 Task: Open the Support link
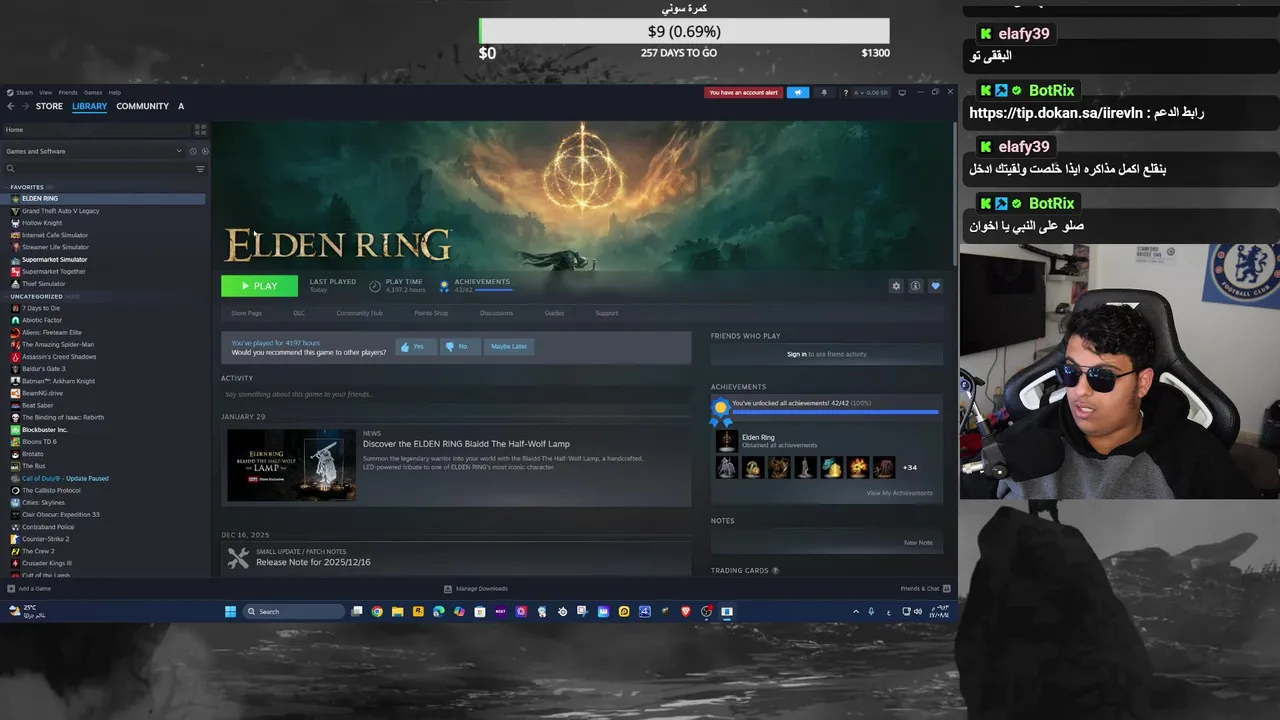(607, 313)
